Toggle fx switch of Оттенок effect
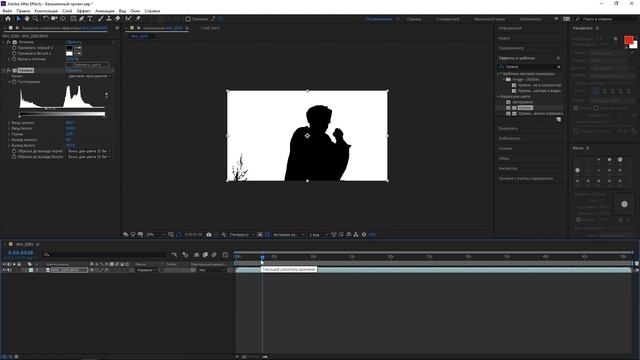This screenshot has height=360, width=640. point(9,42)
